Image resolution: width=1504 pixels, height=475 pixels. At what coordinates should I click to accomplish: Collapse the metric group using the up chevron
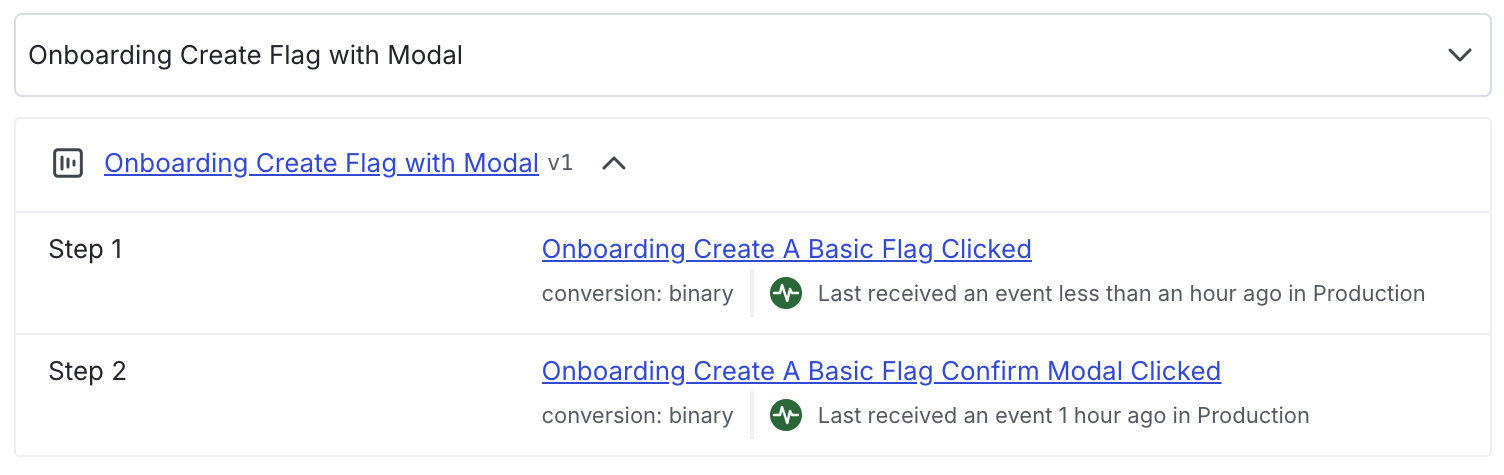coord(614,163)
